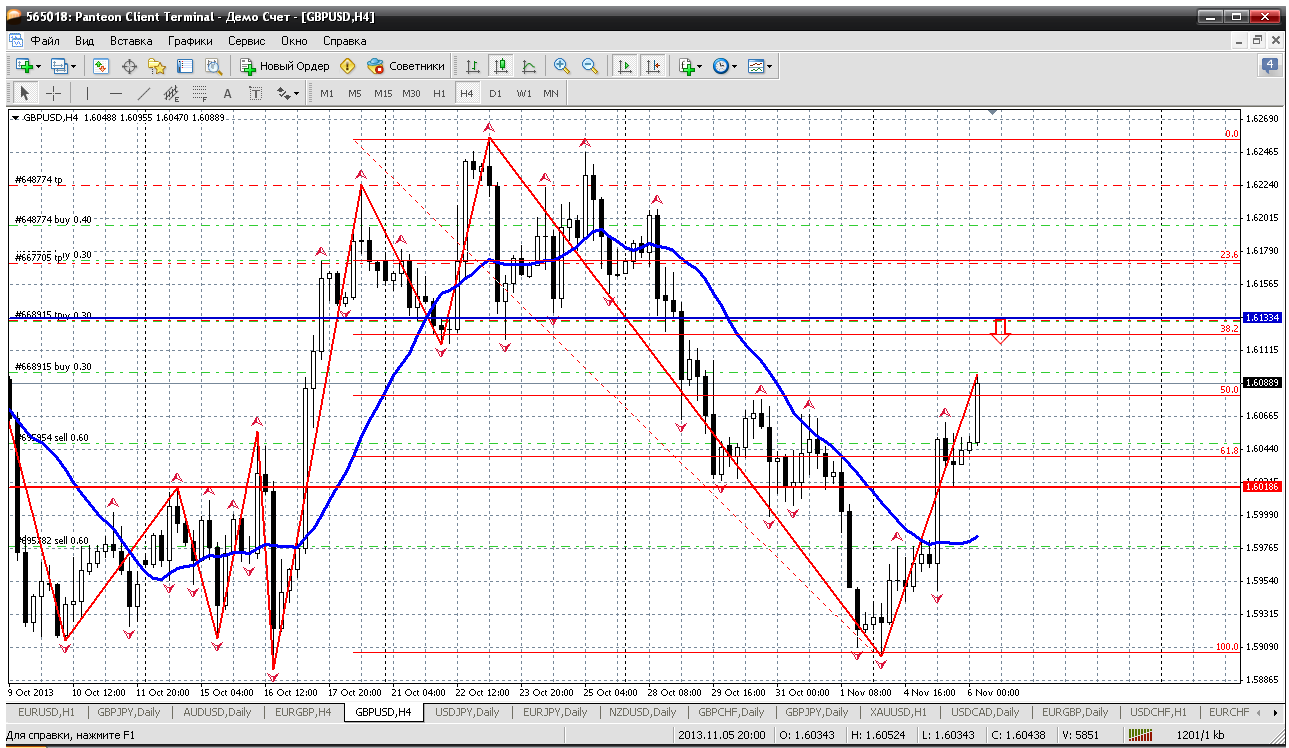Click the Новый Ордер button
Image resolution: width=1289 pixels, height=748 pixels.
[284, 66]
